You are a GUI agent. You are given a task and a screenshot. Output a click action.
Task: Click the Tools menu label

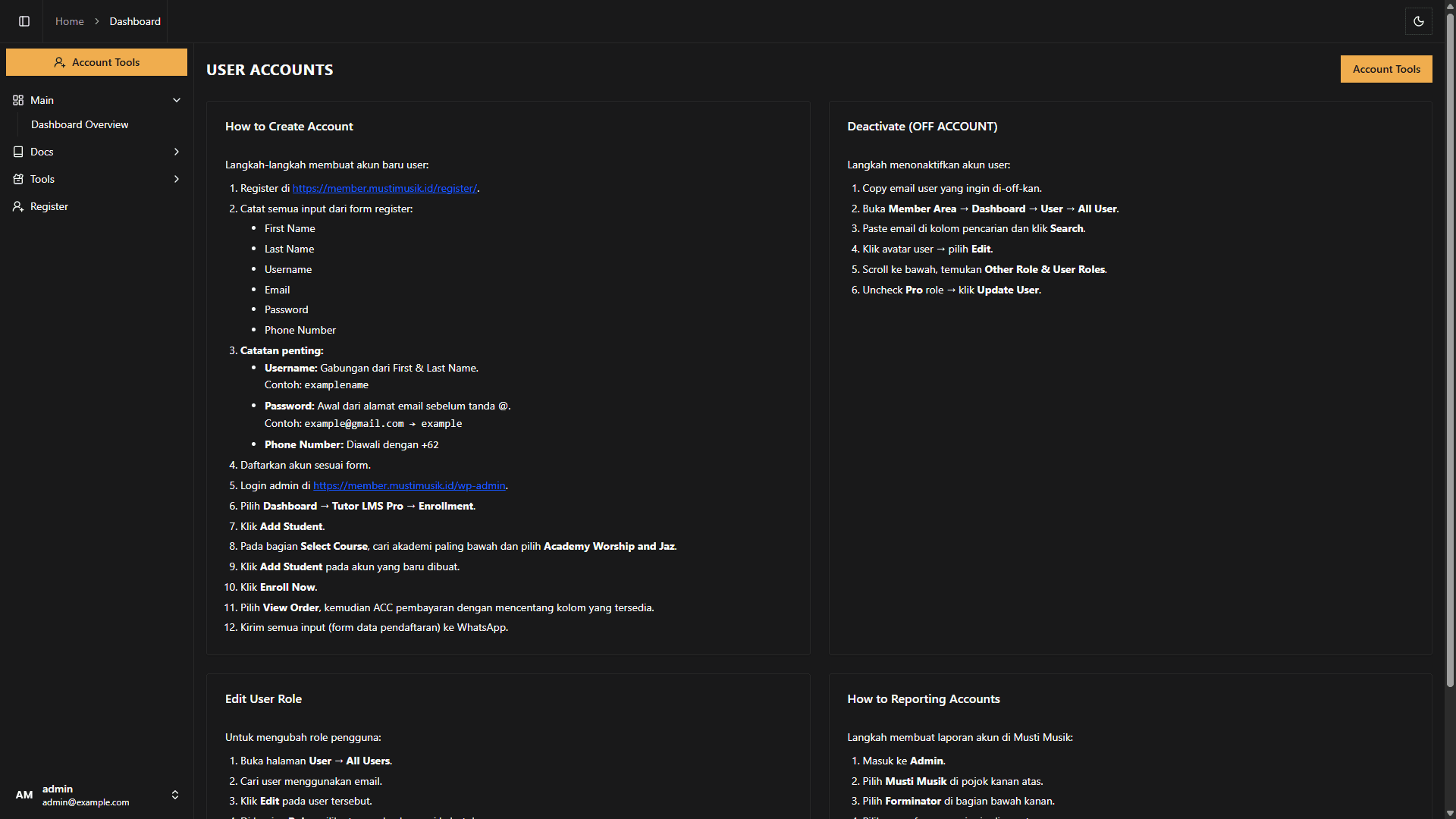tap(42, 179)
